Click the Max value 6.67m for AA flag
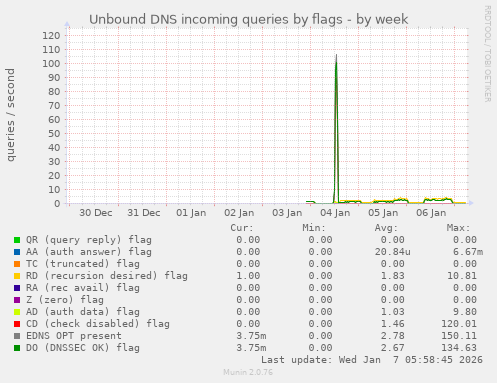Image resolution: width=497 pixels, height=383 pixels. pos(468,252)
